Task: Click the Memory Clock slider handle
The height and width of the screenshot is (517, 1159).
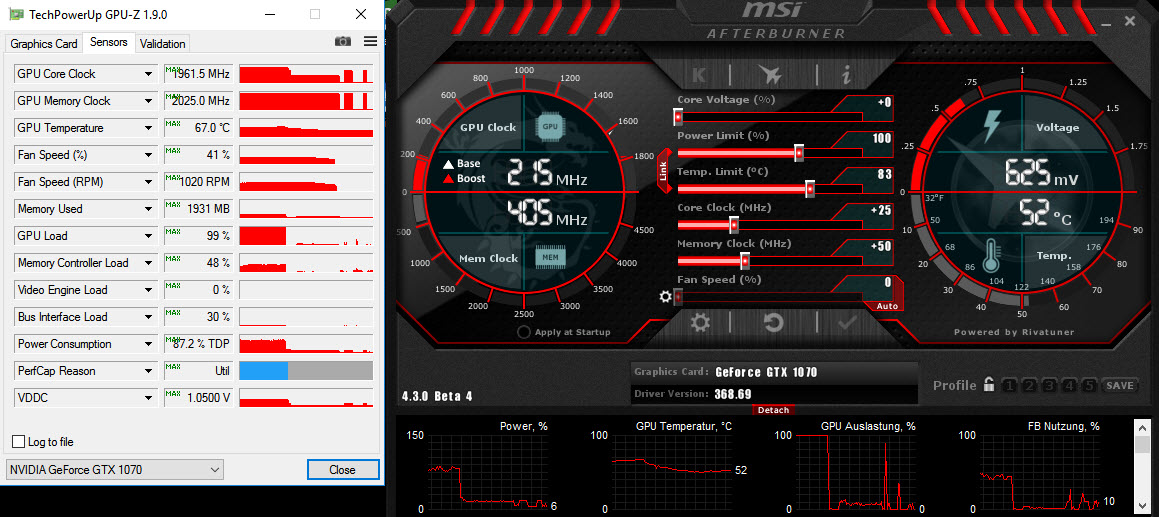Action: click(x=745, y=261)
